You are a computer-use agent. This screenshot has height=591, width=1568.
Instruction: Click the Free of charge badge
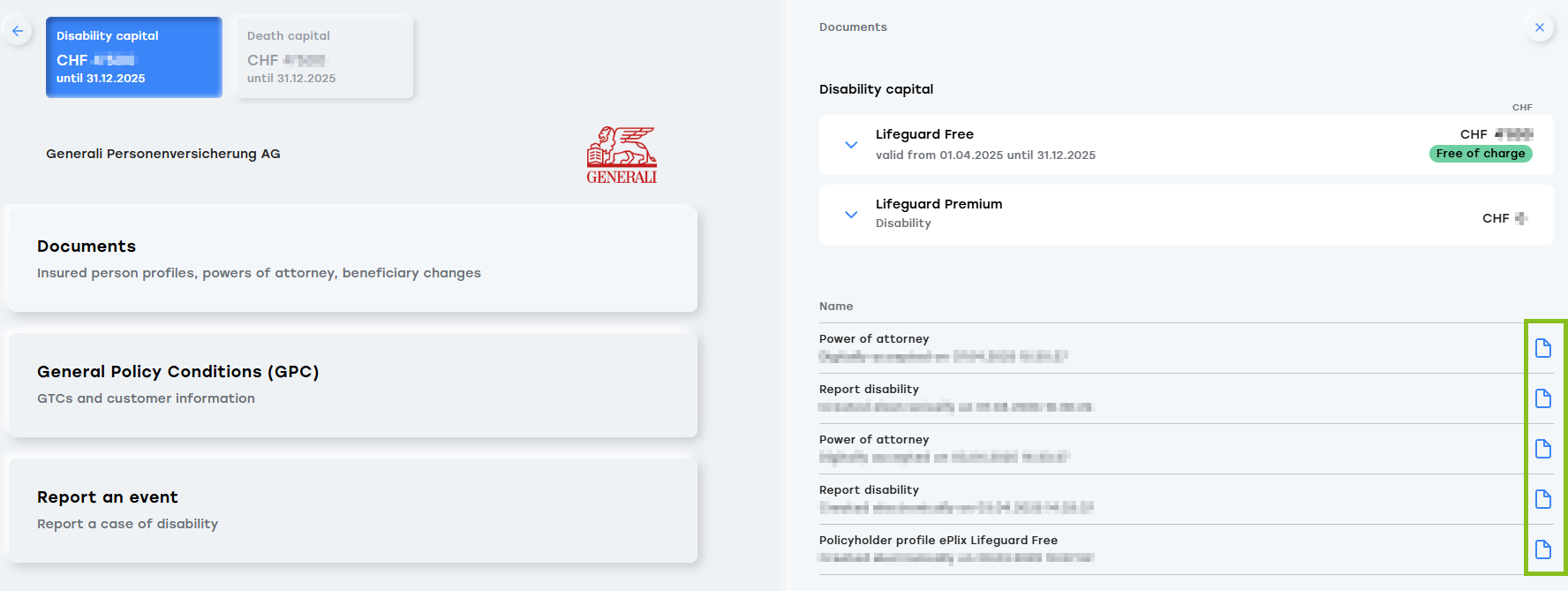pyautogui.click(x=1481, y=154)
